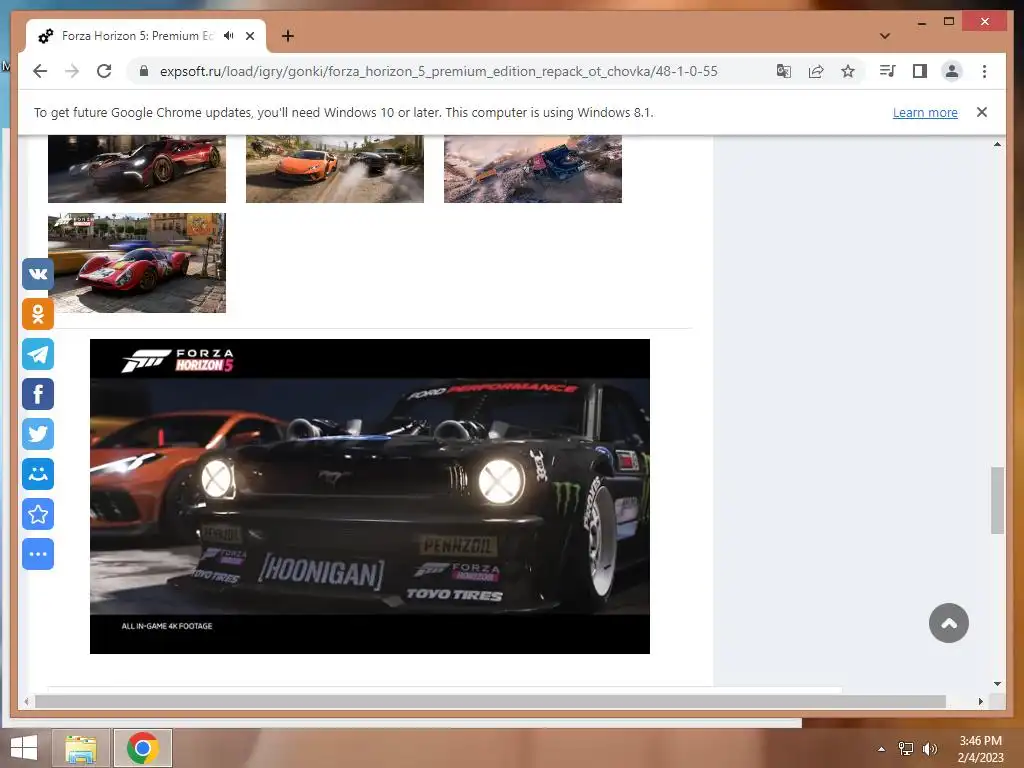Click the round scroll-to-top button

click(948, 623)
